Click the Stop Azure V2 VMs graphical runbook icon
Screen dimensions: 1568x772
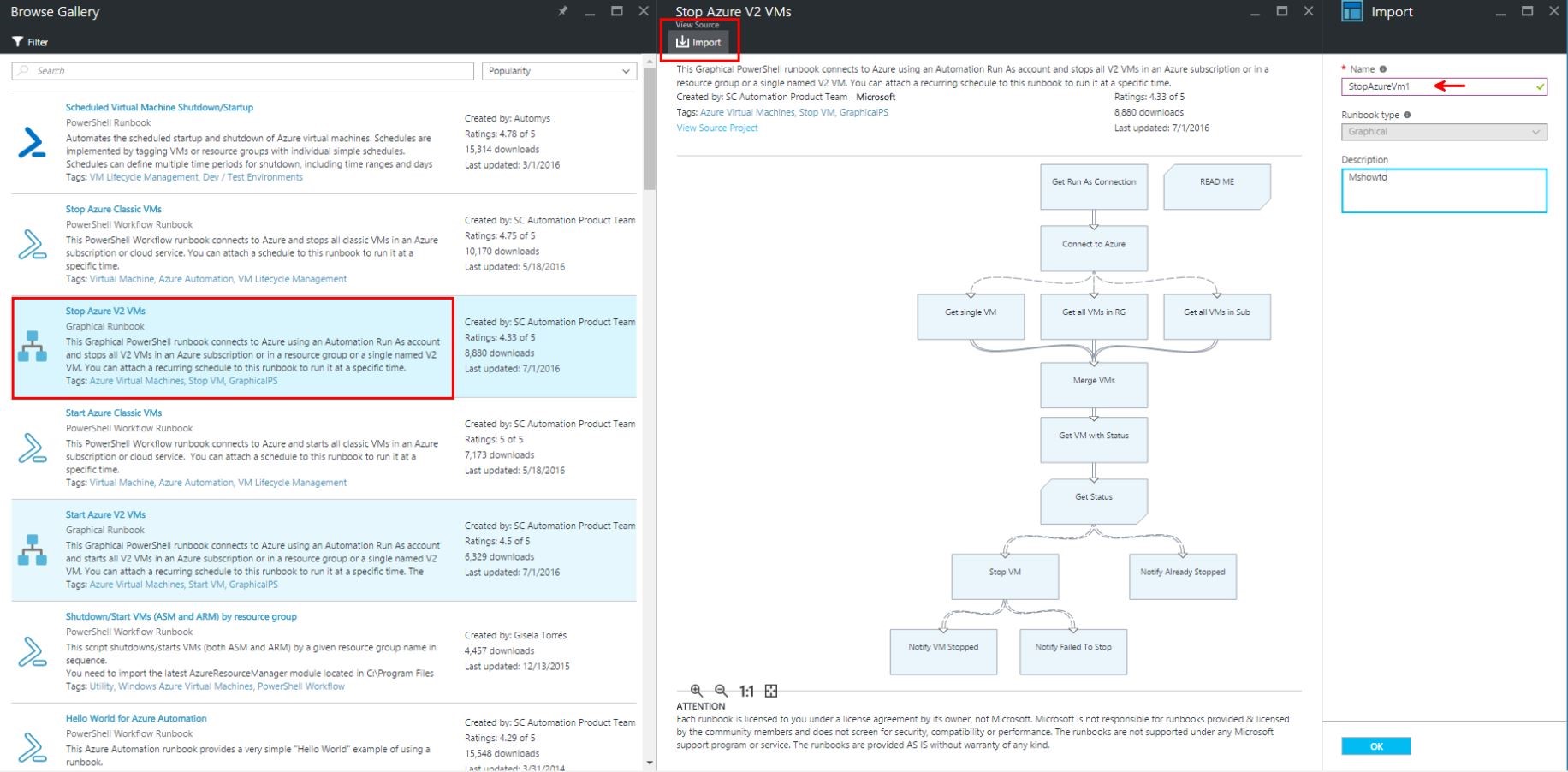(32, 346)
